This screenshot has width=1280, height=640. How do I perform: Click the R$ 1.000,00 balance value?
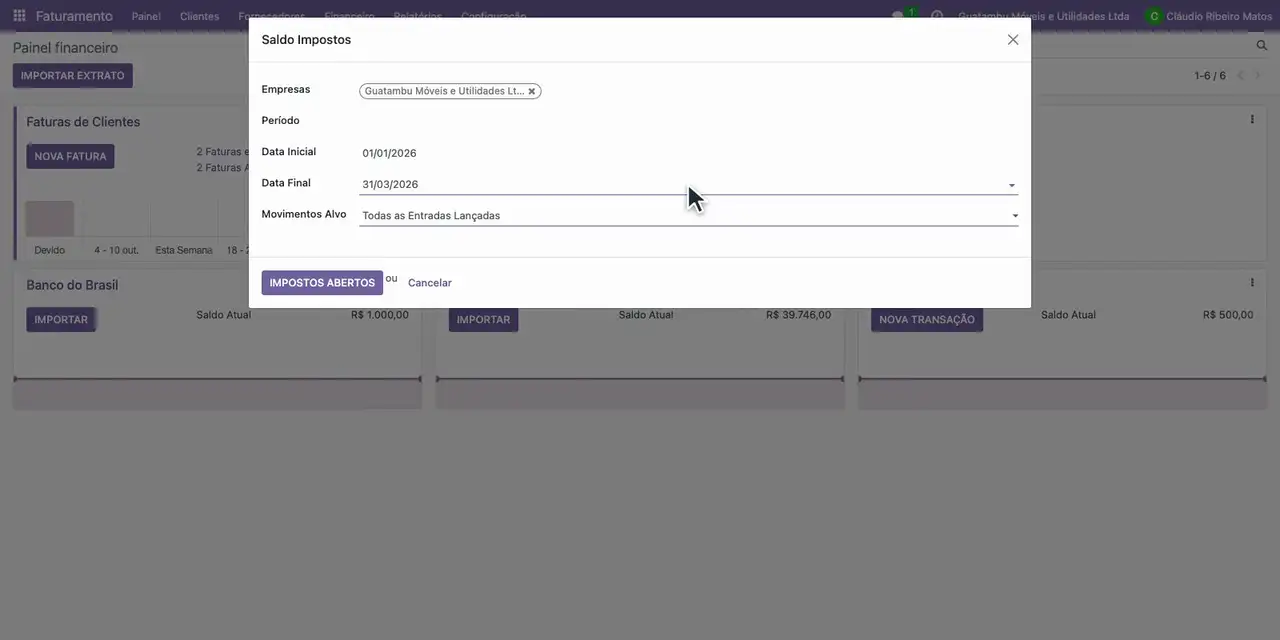(380, 315)
